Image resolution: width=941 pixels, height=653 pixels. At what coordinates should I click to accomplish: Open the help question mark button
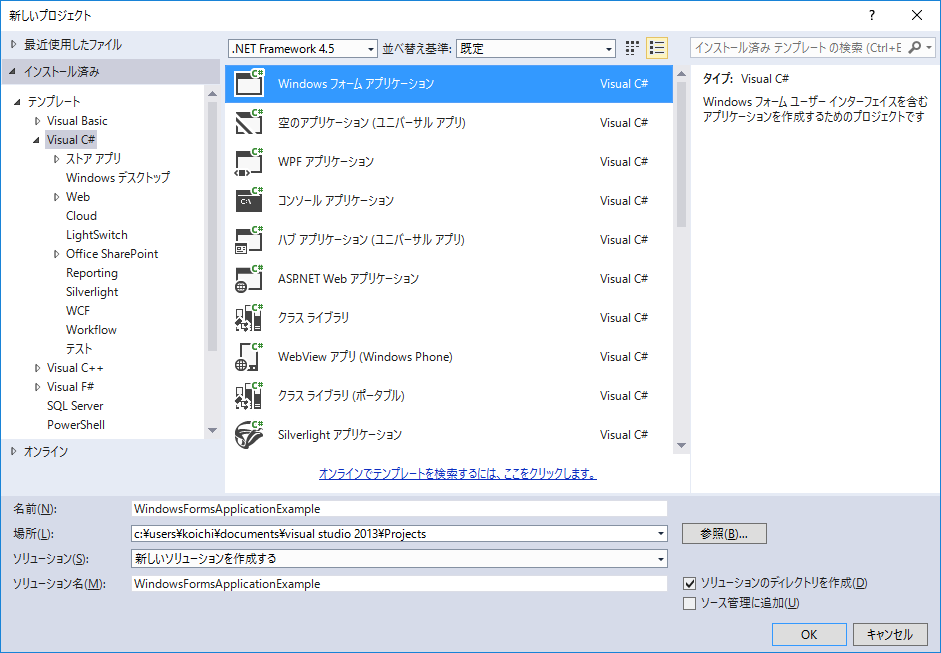(872, 16)
